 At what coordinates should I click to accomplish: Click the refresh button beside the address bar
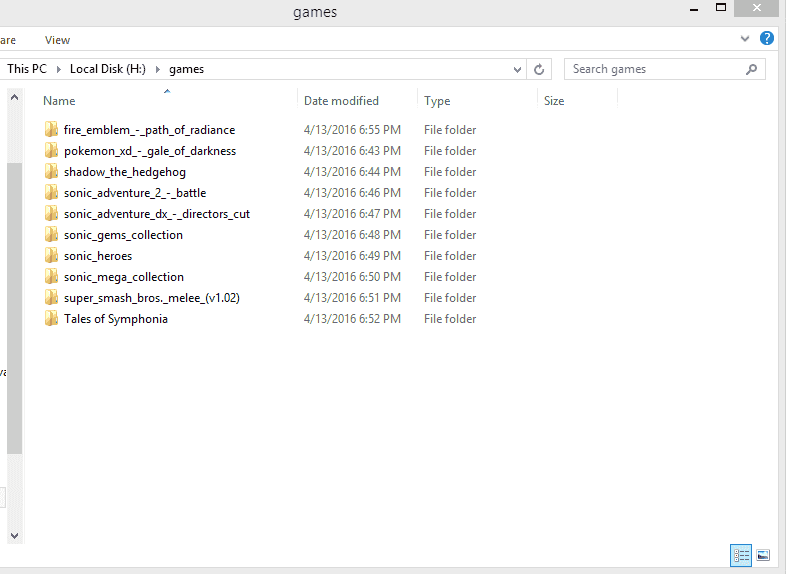[539, 69]
